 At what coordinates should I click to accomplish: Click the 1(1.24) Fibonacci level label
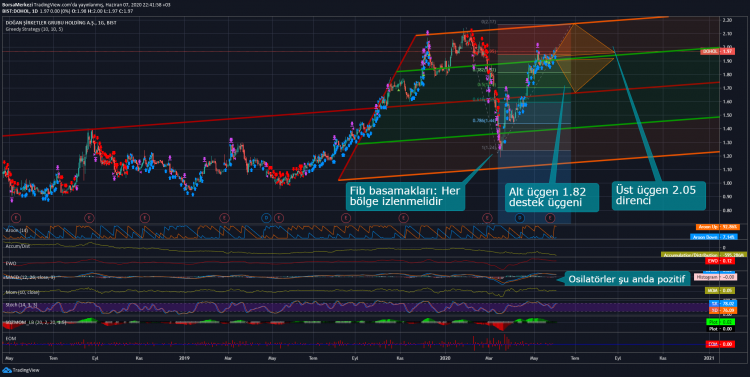tap(489, 148)
